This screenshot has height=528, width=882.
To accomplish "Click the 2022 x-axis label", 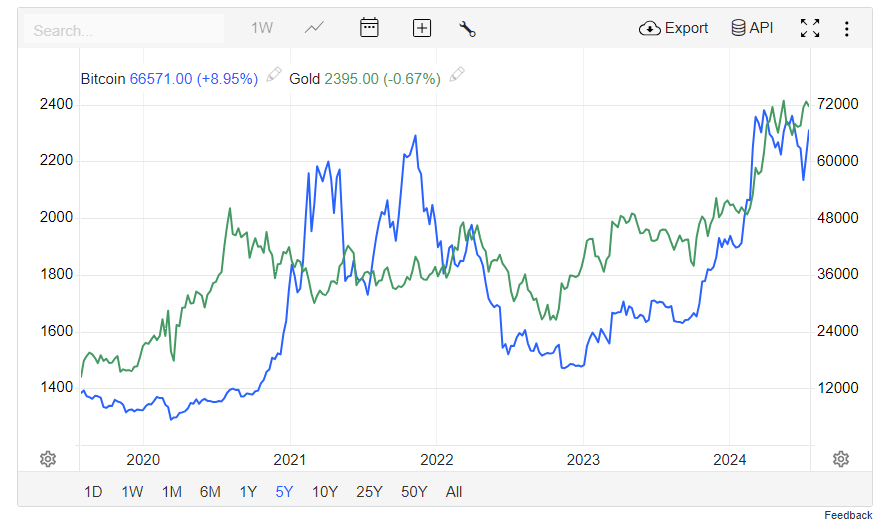I will (436, 459).
